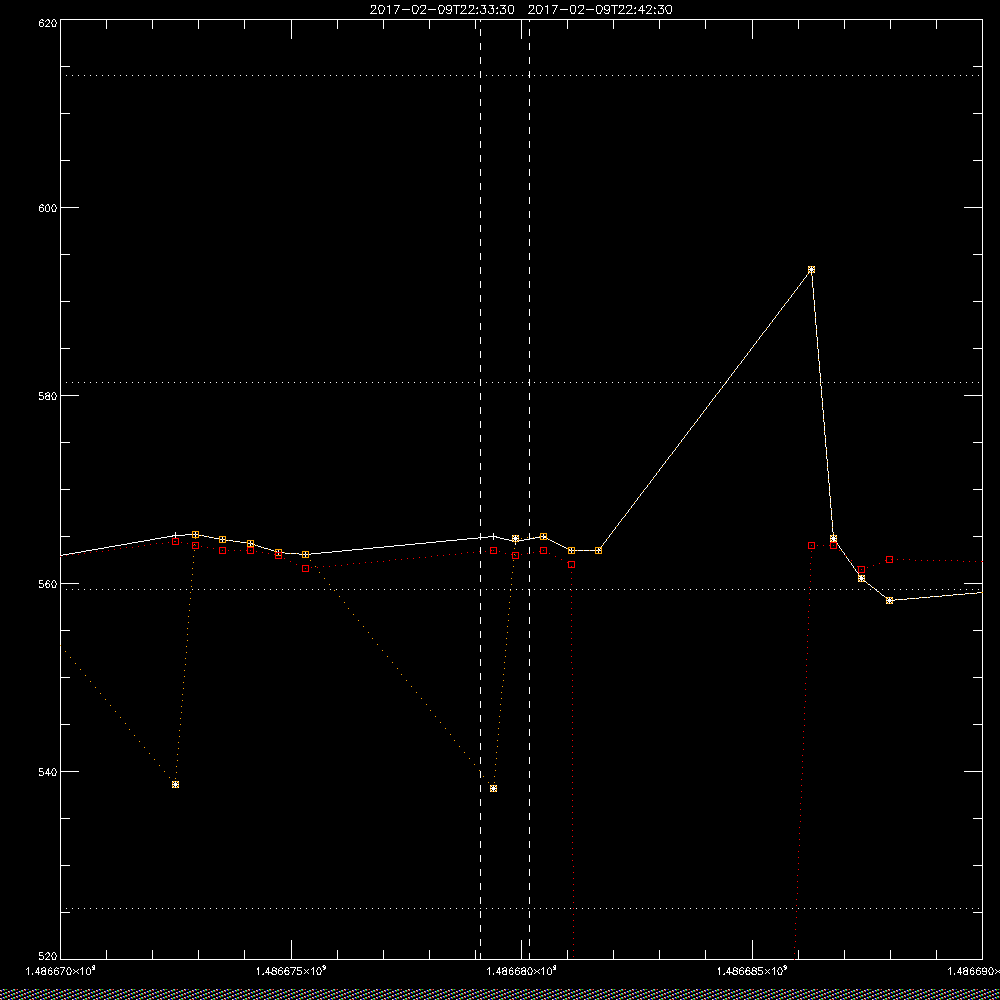Click the 580 y-axis label
Viewport: 1000px width, 1000px height.
(48, 395)
